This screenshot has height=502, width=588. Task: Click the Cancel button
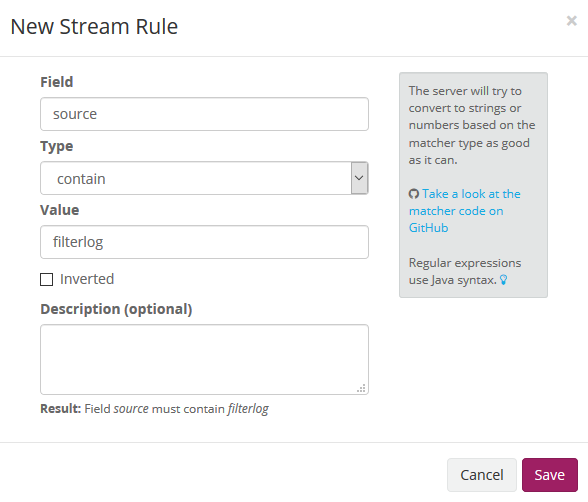click(482, 475)
